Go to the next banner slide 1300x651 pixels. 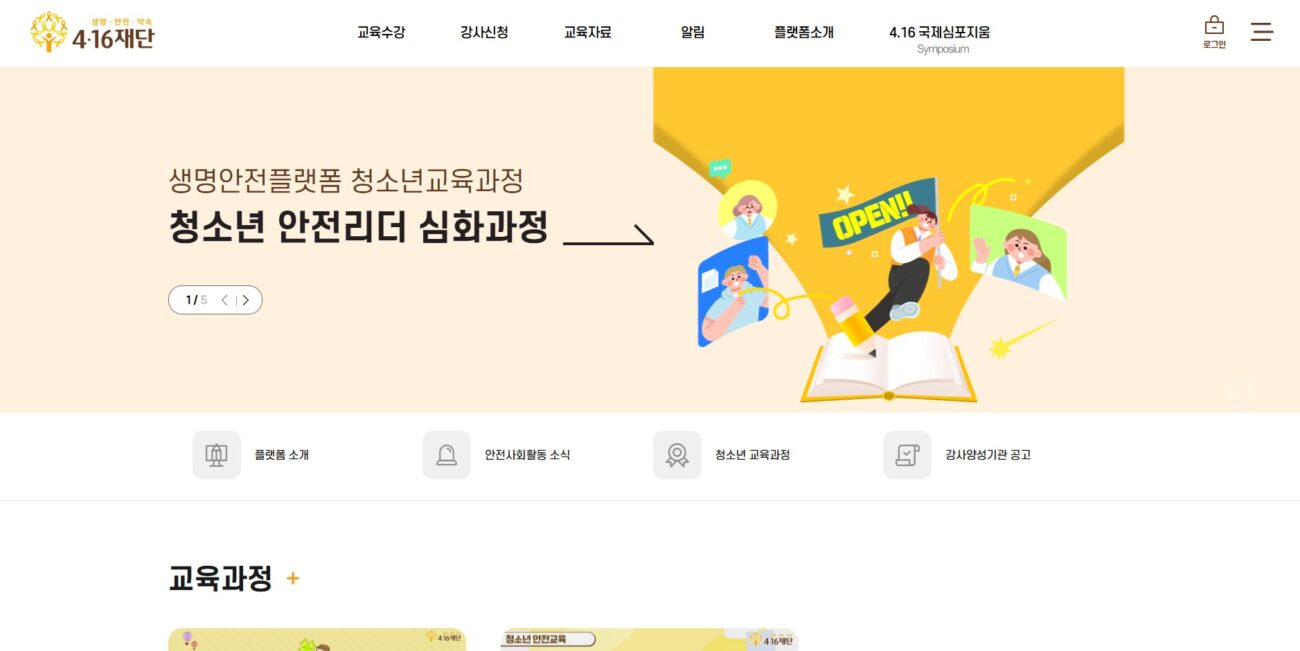[246, 300]
